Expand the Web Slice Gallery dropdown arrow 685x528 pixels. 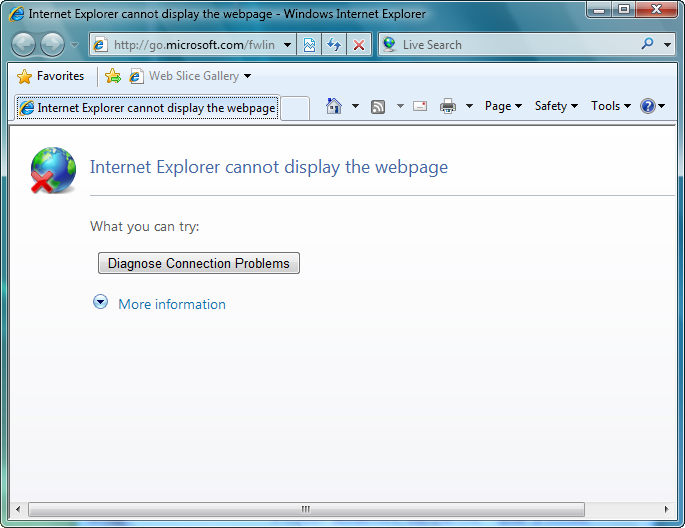(247, 76)
